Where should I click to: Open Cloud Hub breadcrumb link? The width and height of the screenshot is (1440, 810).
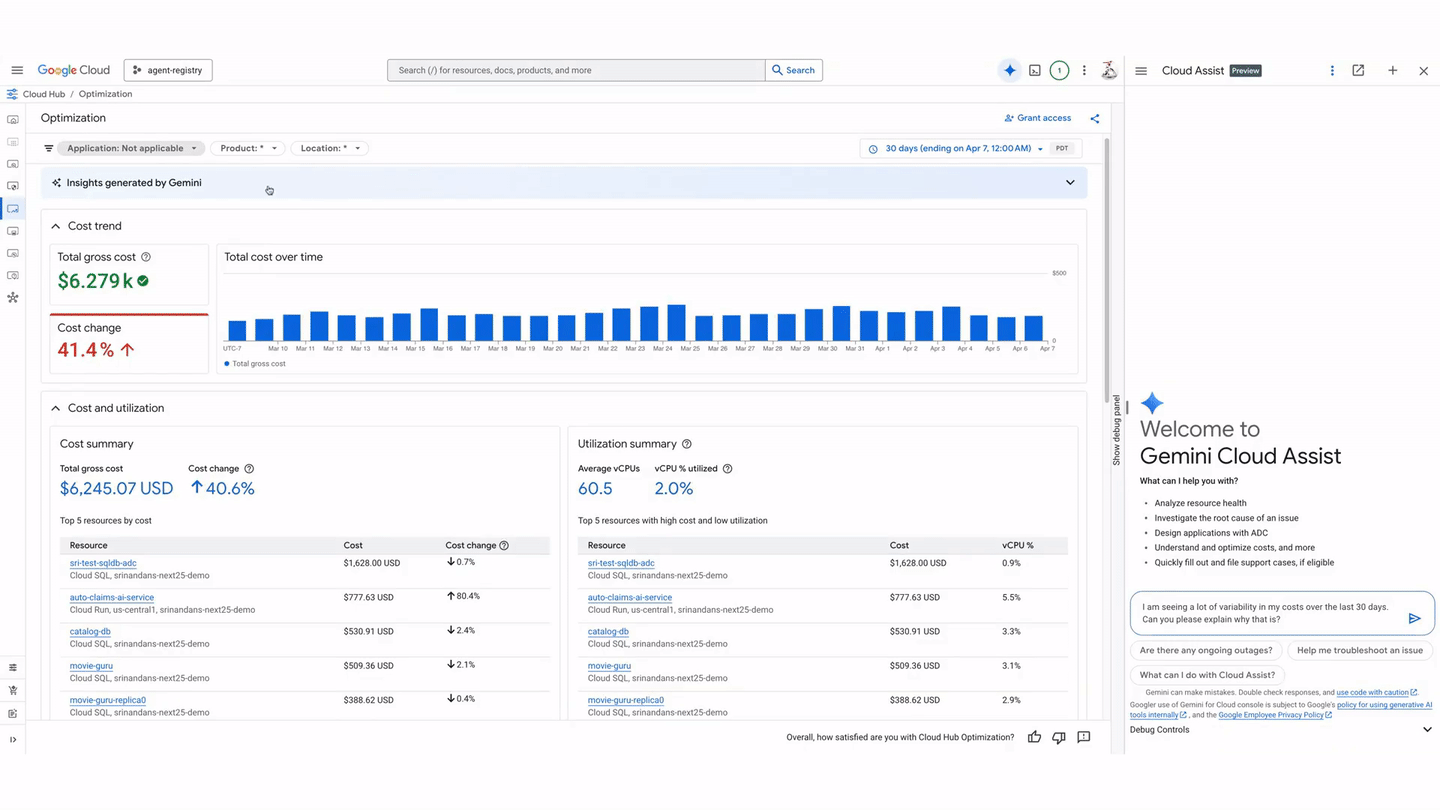44,94
